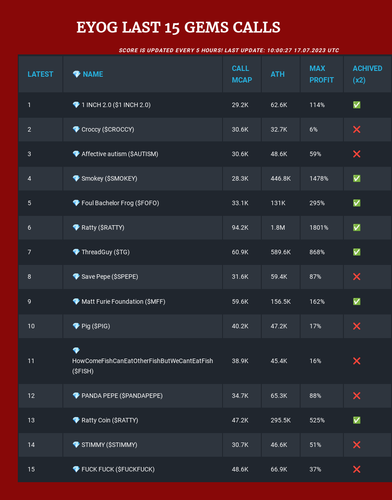392x500 pixels.
Task: Click the diamond icon beside Pig
Action: pyautogui.click(x=76, y=326)
